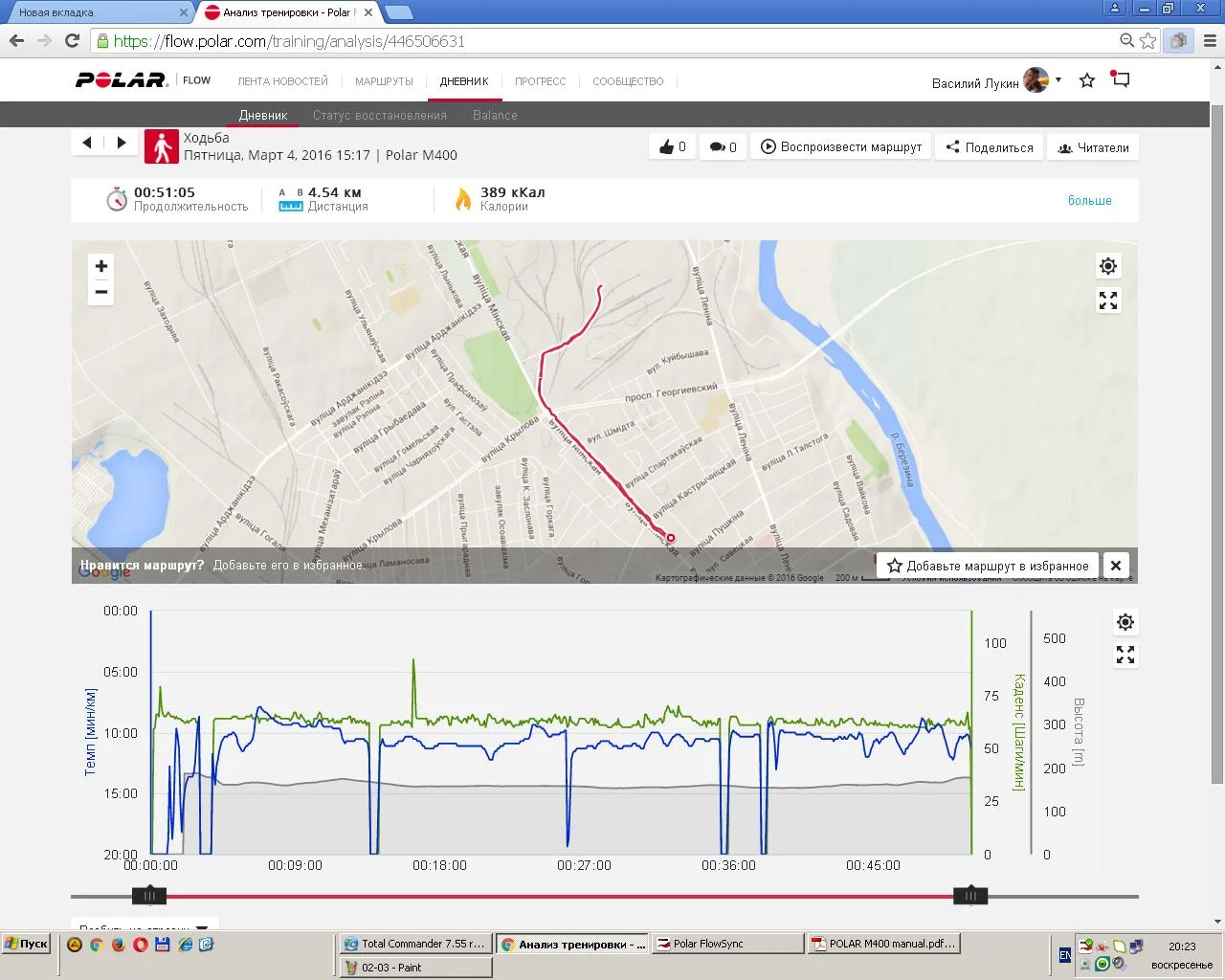The width and height of the screenshot is (1225, 980).
Task: Click the Поделиться share button
Action: click(990, 147)
